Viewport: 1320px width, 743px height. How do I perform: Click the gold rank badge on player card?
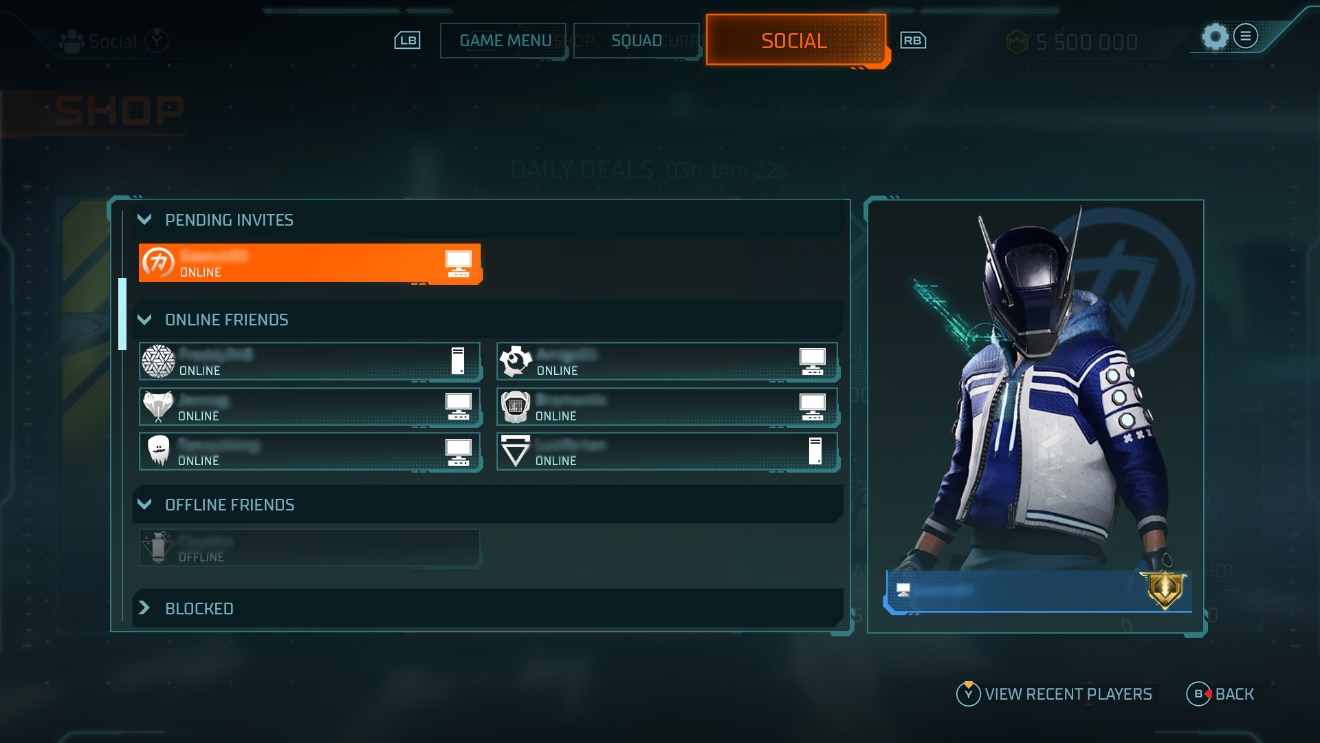click(1164, 590)
